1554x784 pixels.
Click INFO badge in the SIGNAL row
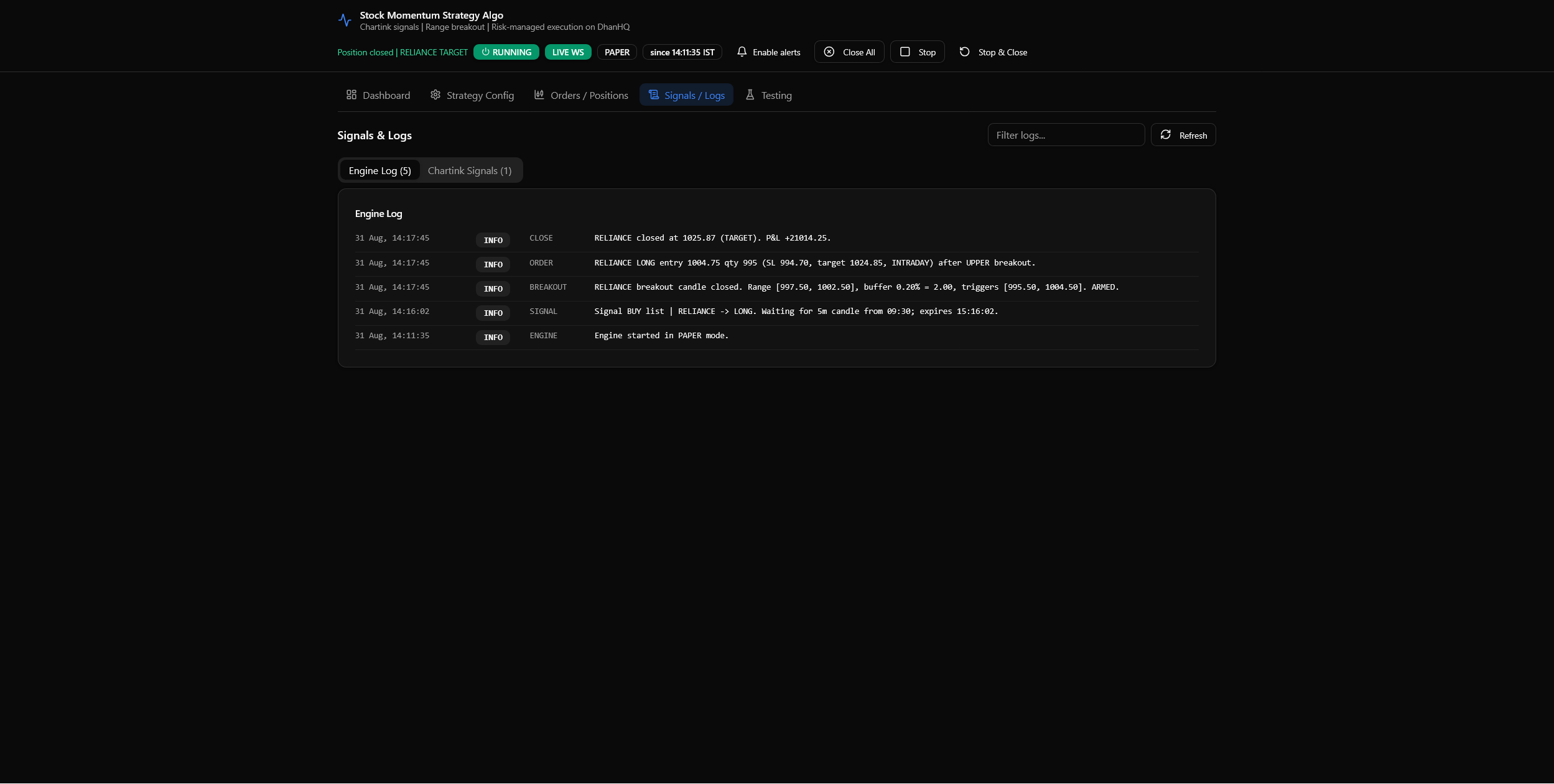point(493,313)
